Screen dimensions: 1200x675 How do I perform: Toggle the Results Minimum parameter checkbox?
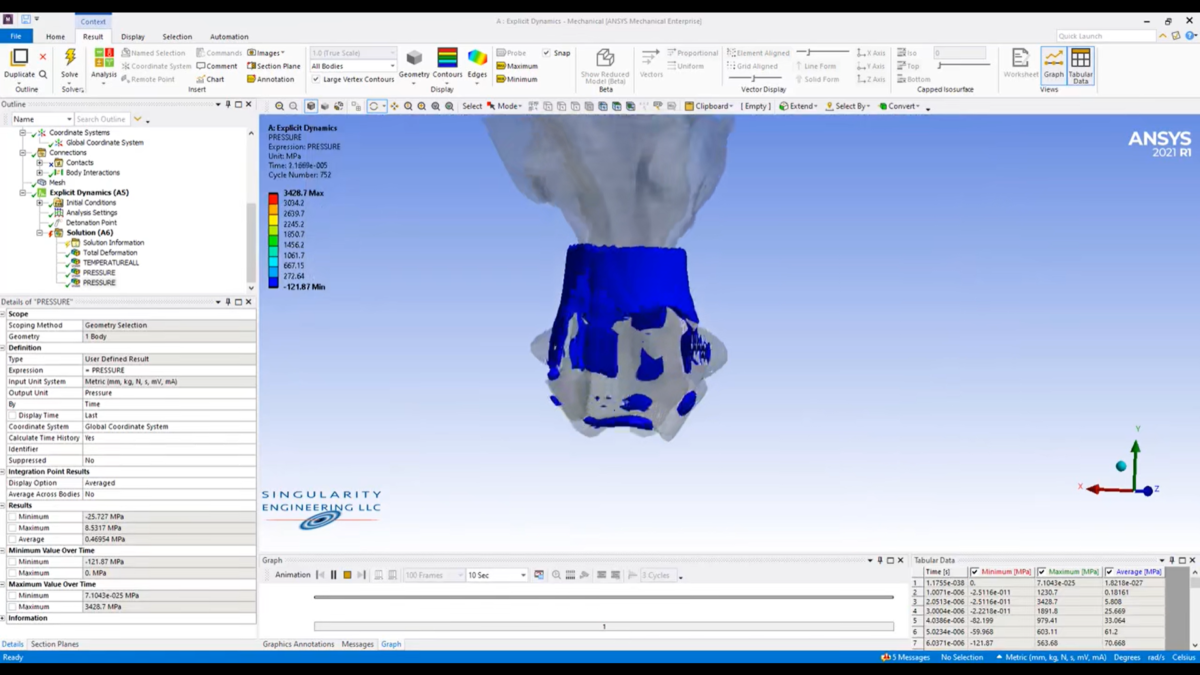click(x=12, y=517)
